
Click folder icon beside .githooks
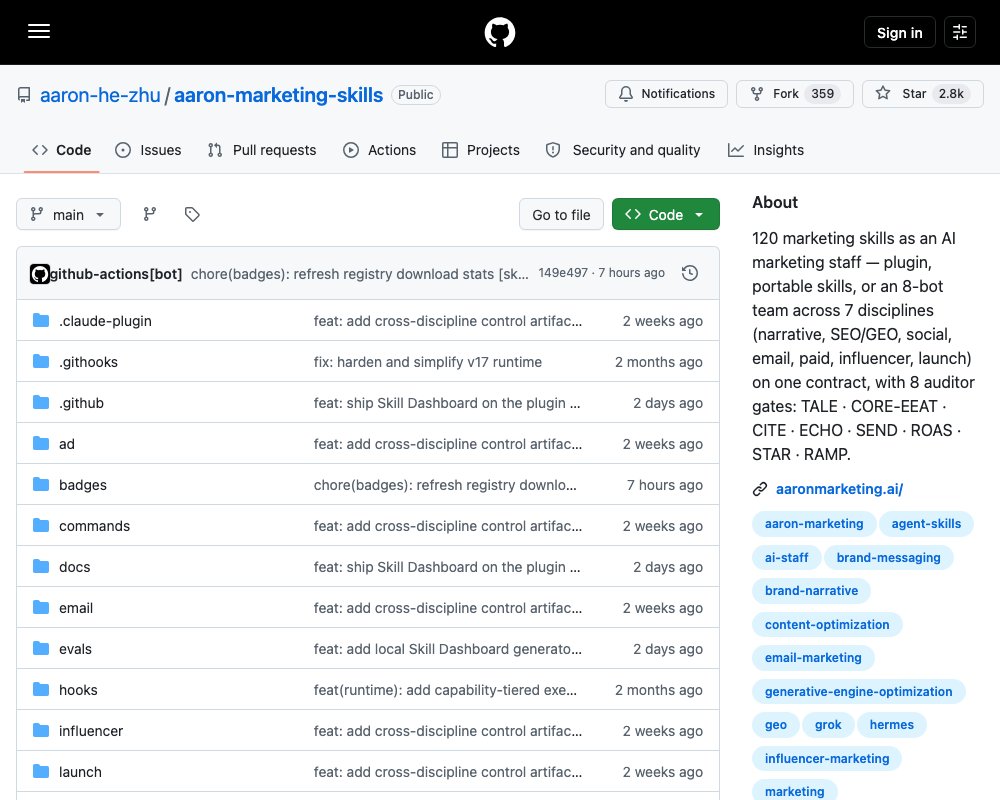click(x=41, y=361)
